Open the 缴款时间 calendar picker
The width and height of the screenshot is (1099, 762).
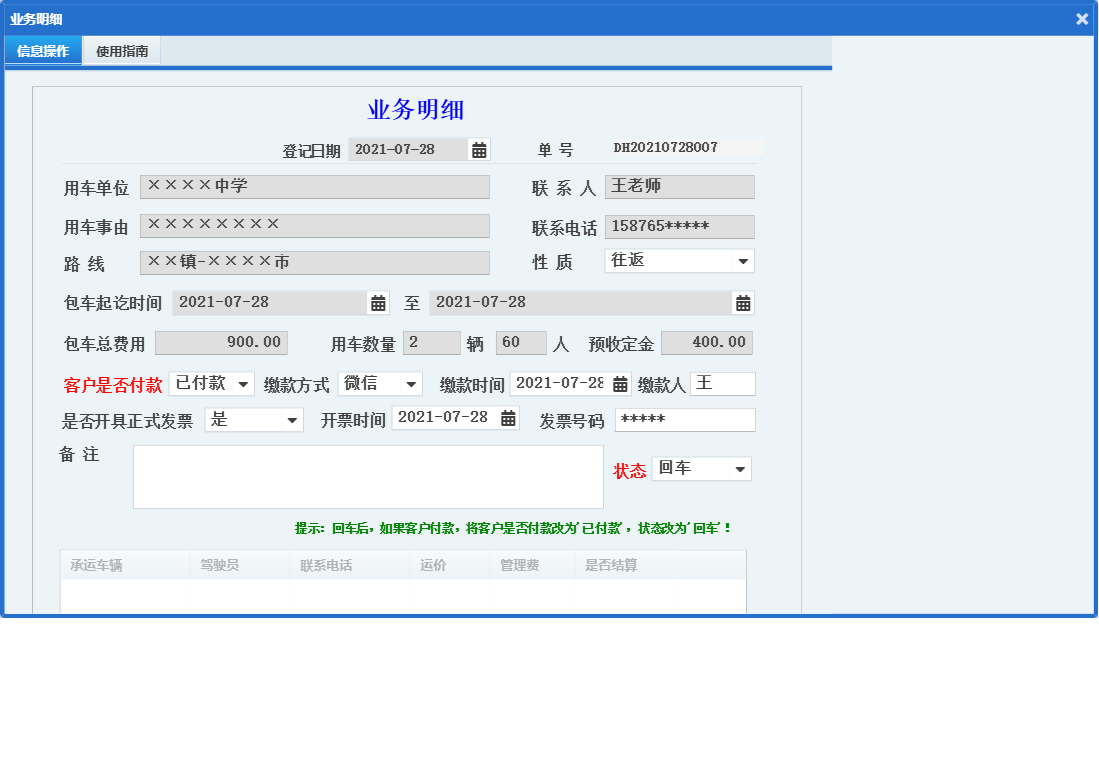[620, 383]
